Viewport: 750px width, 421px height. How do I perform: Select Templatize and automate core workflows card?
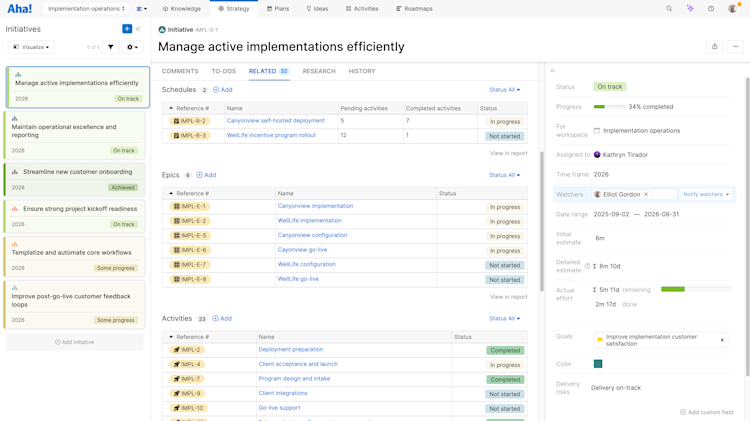point(75,256)
